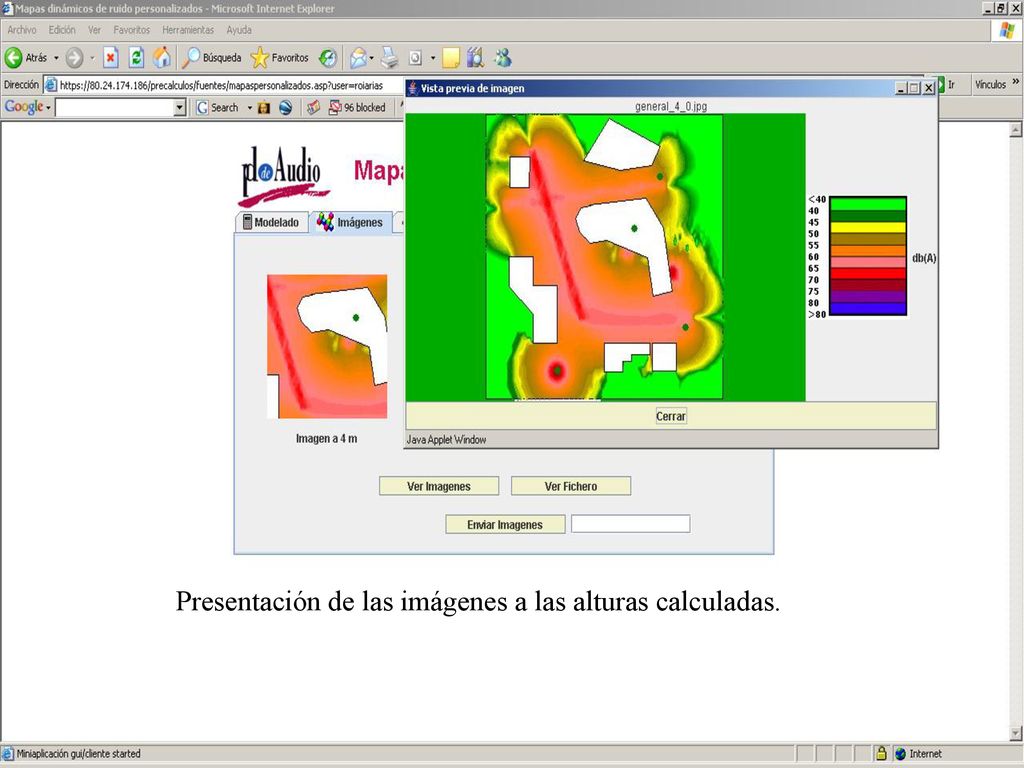1024x768 pixels.
Task: Open the Edit icon dropdown arrow
Action: coord(432,58)
